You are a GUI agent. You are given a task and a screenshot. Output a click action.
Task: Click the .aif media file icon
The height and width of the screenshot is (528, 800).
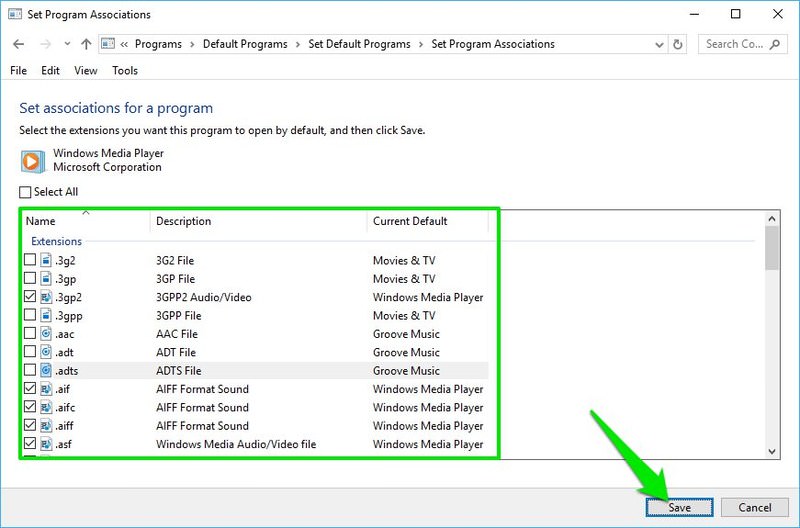pyautogui.click(x=46, y=389)
